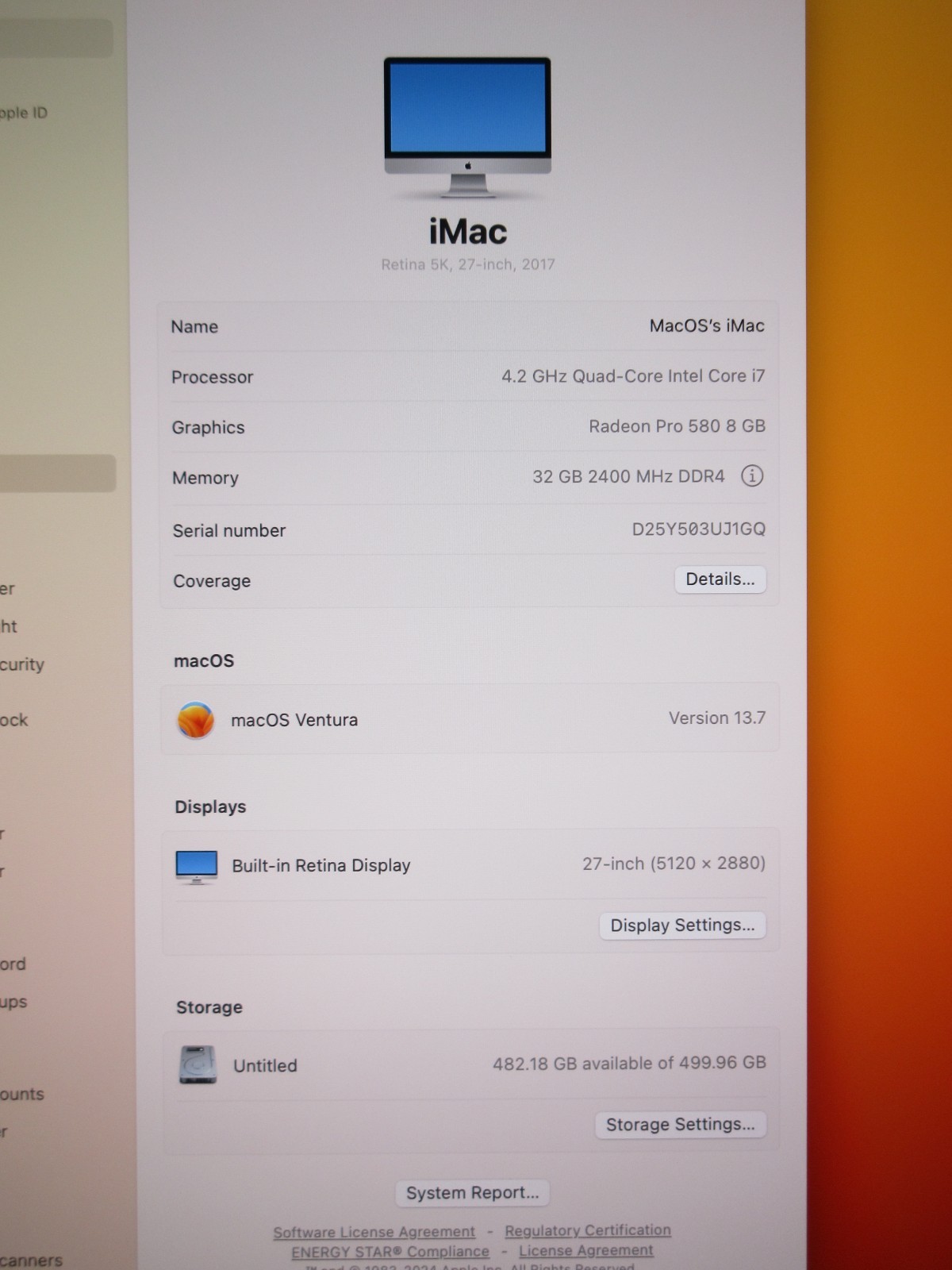This screenshot has height=1270, width=952.
Task: Open Coverage Details button
Action: click(720, 579)
